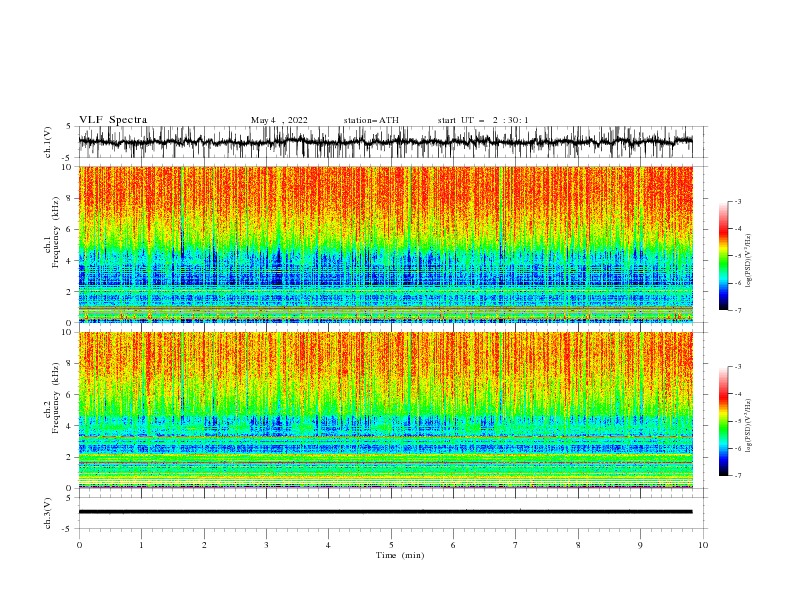The image size is (792, 612).
Task: Click the time axis tick label "10"
Action: click(703, 545)
